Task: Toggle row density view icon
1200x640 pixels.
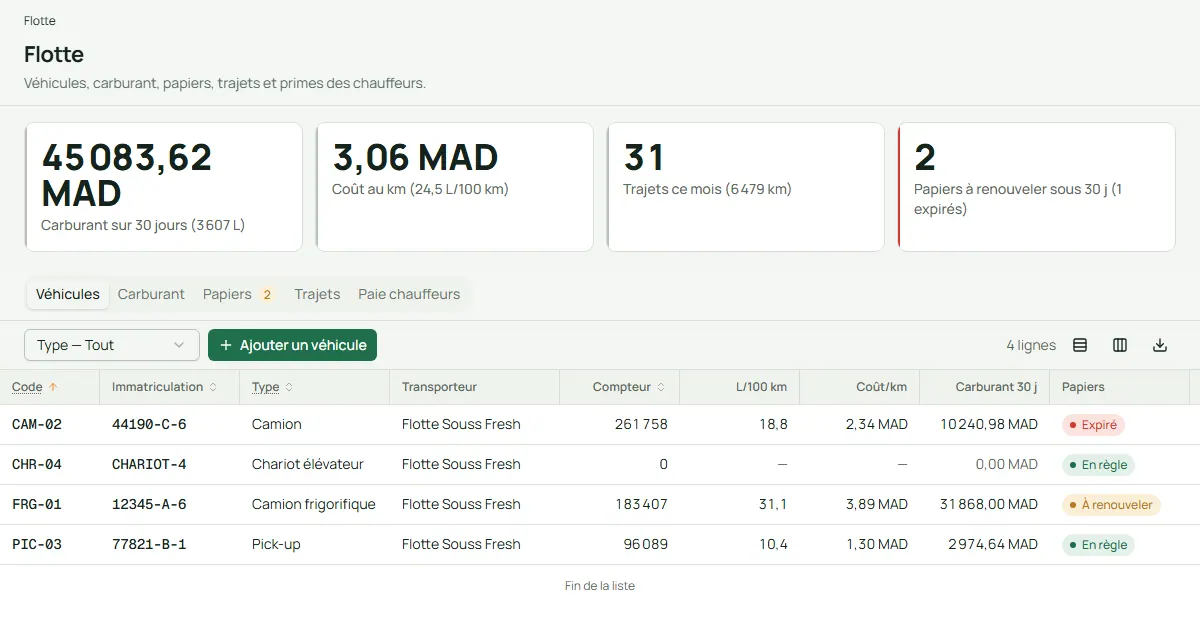Action: click(1080, 345)
